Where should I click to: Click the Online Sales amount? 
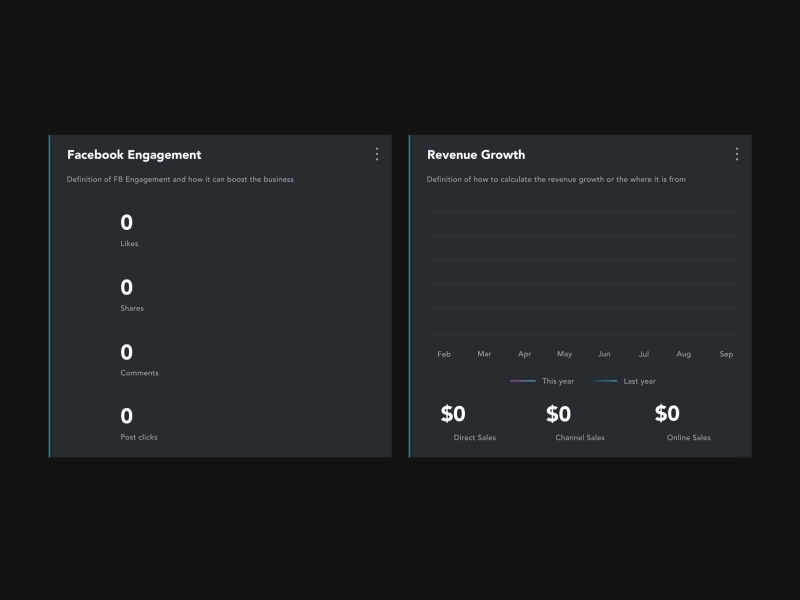pos(667,414)
